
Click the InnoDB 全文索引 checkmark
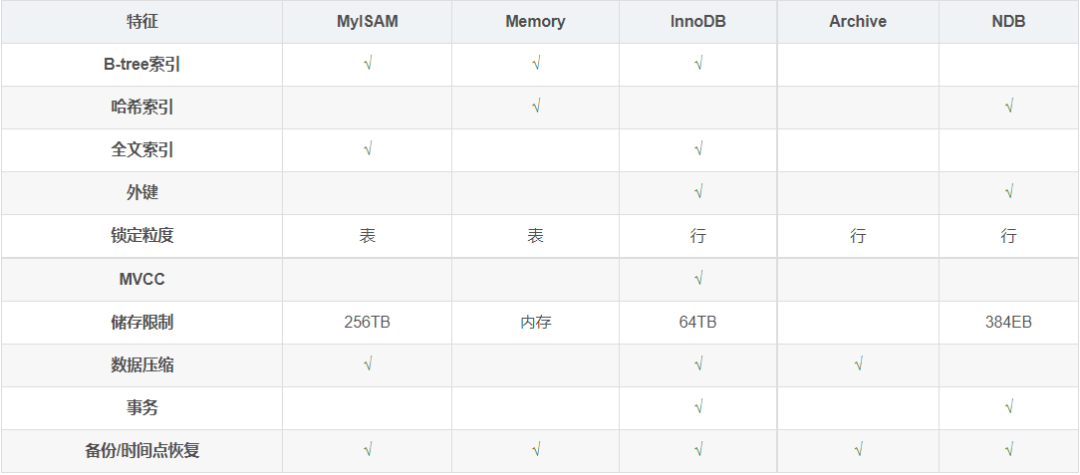tap(698, 150)
